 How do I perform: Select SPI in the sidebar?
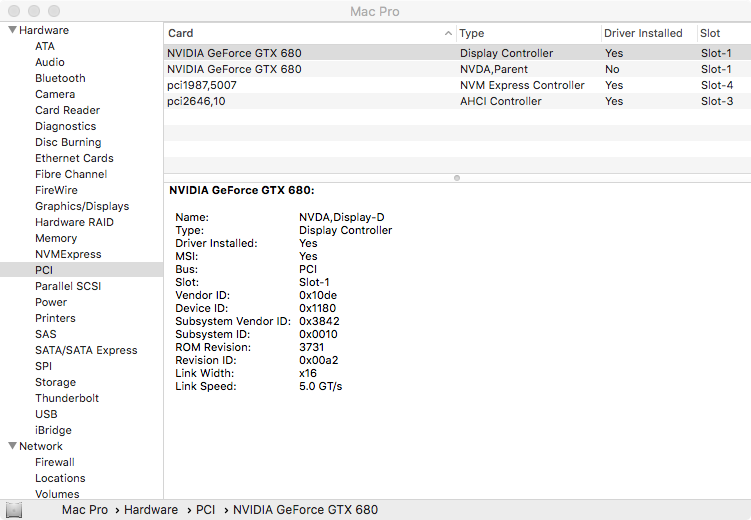(43, 366)
